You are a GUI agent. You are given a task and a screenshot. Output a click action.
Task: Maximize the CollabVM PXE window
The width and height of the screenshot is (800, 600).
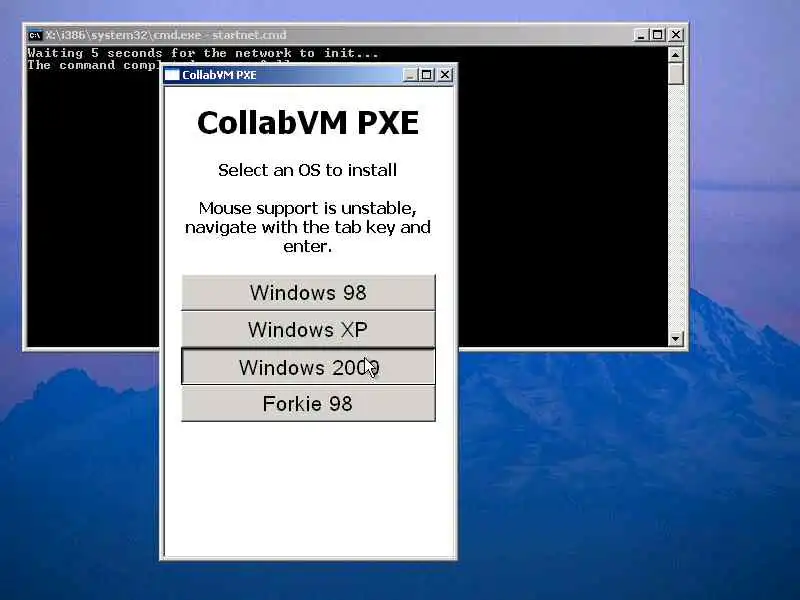pos(427,75)
